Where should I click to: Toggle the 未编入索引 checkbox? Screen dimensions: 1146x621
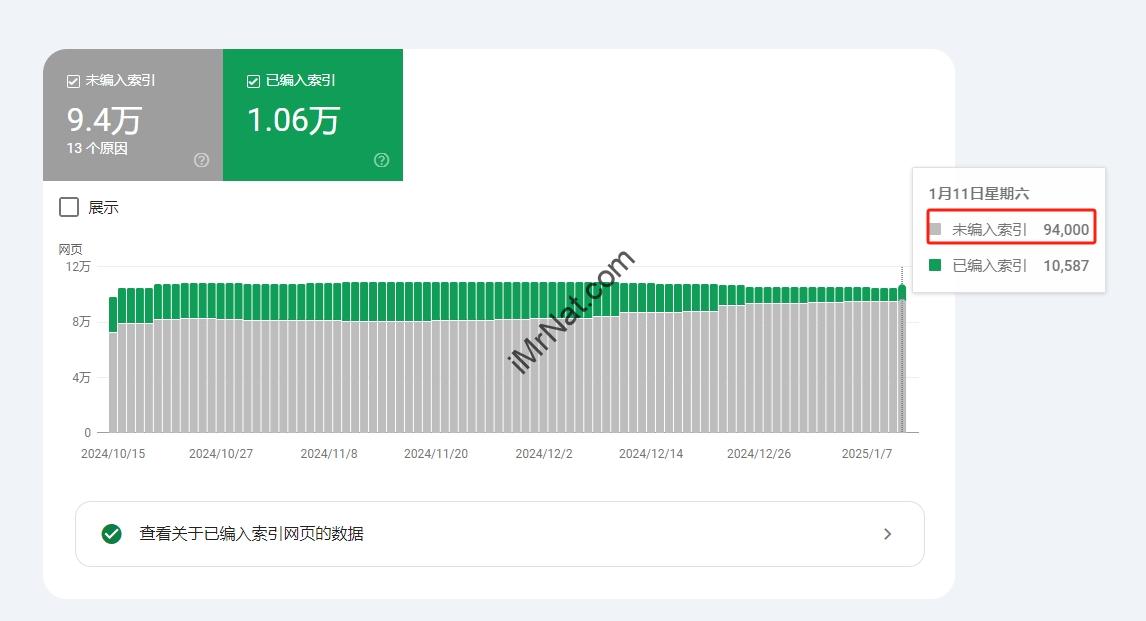[73, 81]
